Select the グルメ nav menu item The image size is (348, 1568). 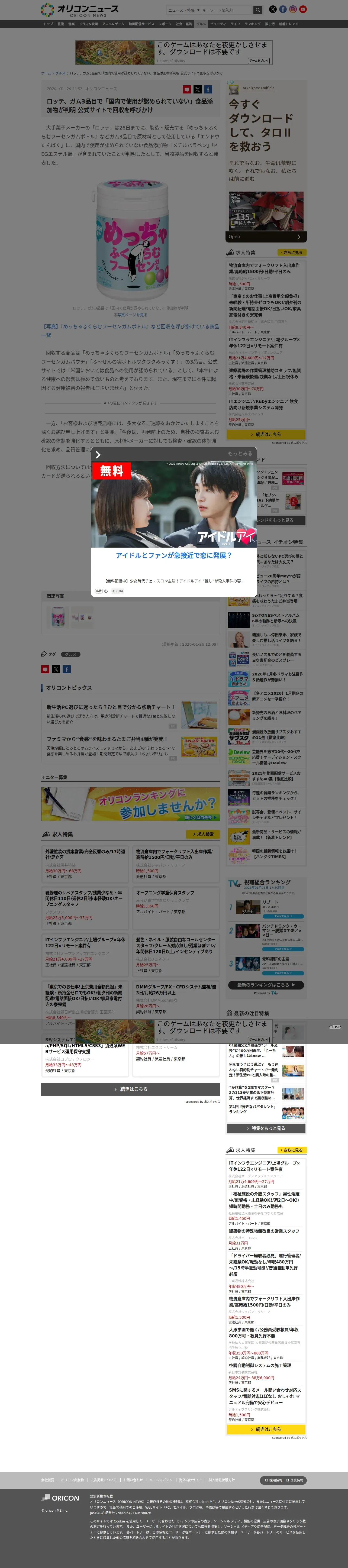point(201,24)
